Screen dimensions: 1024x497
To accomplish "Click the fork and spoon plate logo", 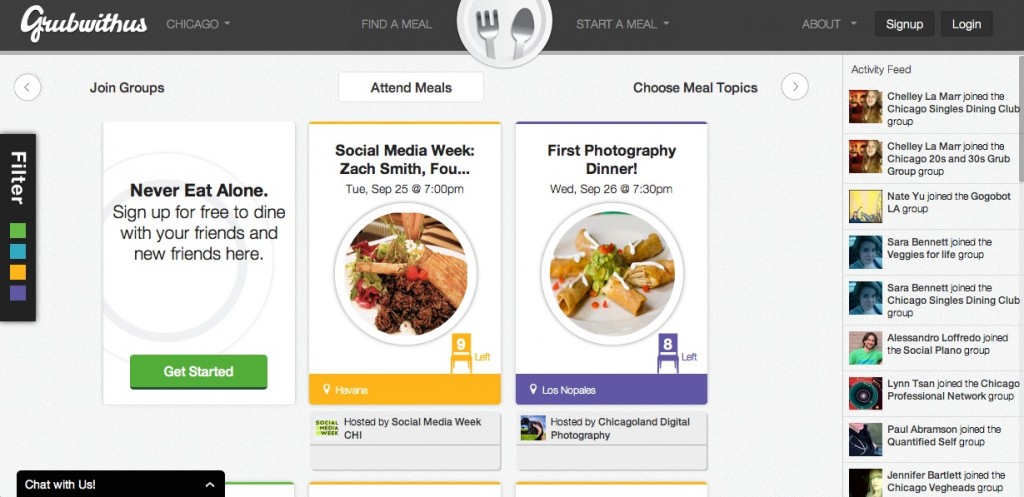I will (x=505, y=27).
